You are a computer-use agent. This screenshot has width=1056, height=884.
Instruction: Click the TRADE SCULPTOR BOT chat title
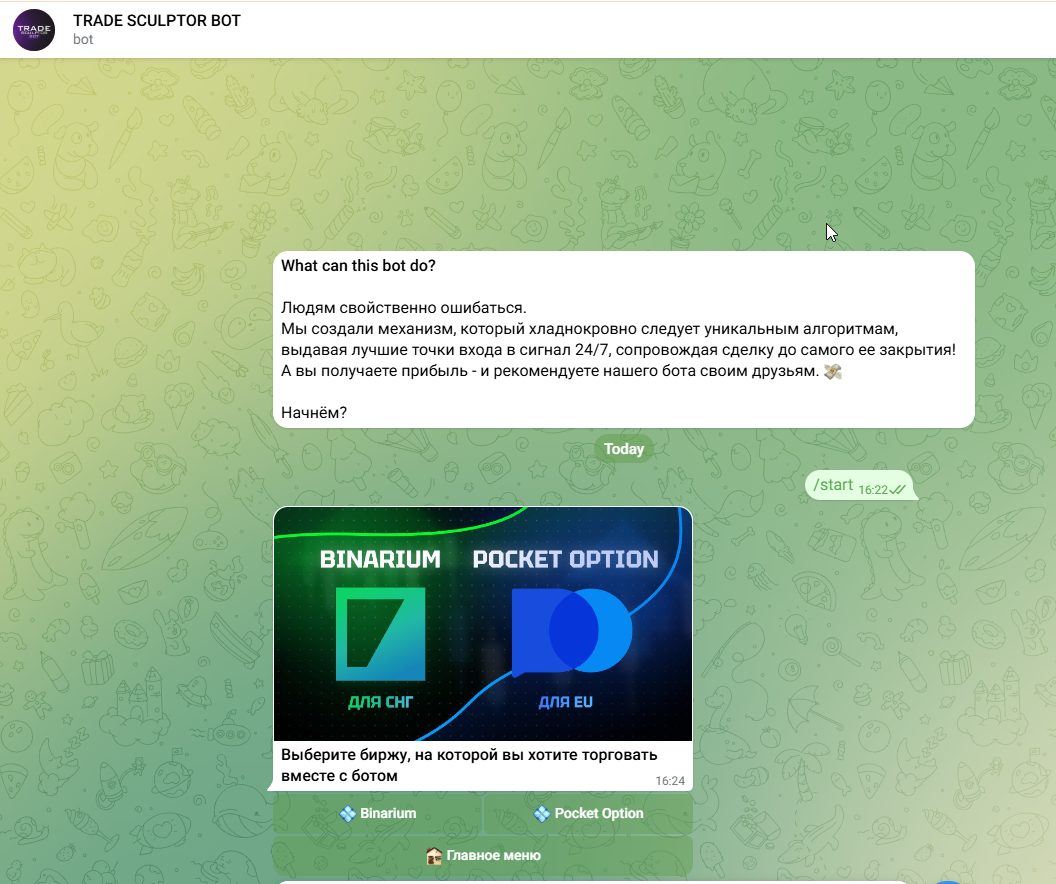(157, 21)
